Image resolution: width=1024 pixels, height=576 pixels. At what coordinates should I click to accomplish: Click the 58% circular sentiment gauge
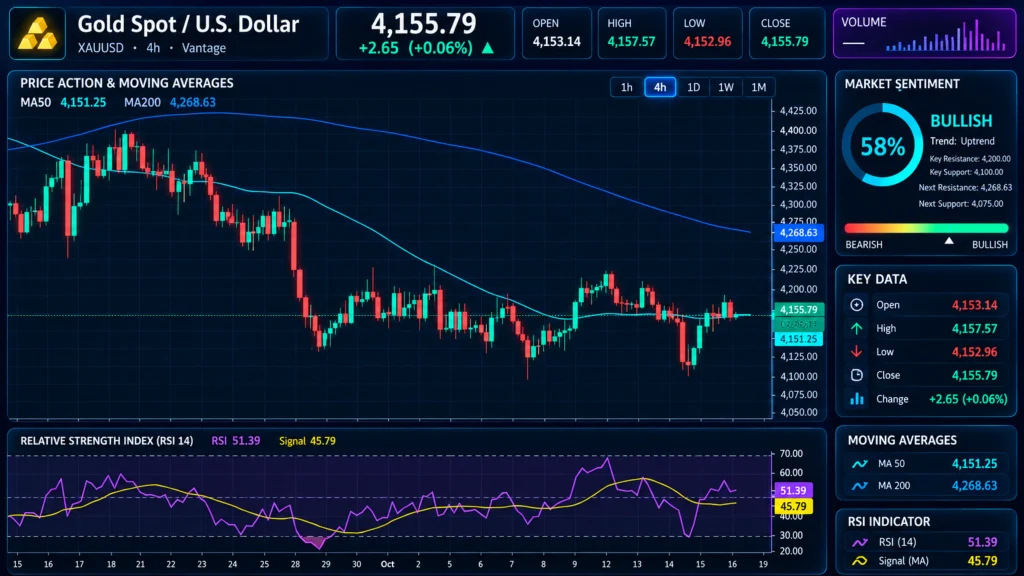[882, 145]
